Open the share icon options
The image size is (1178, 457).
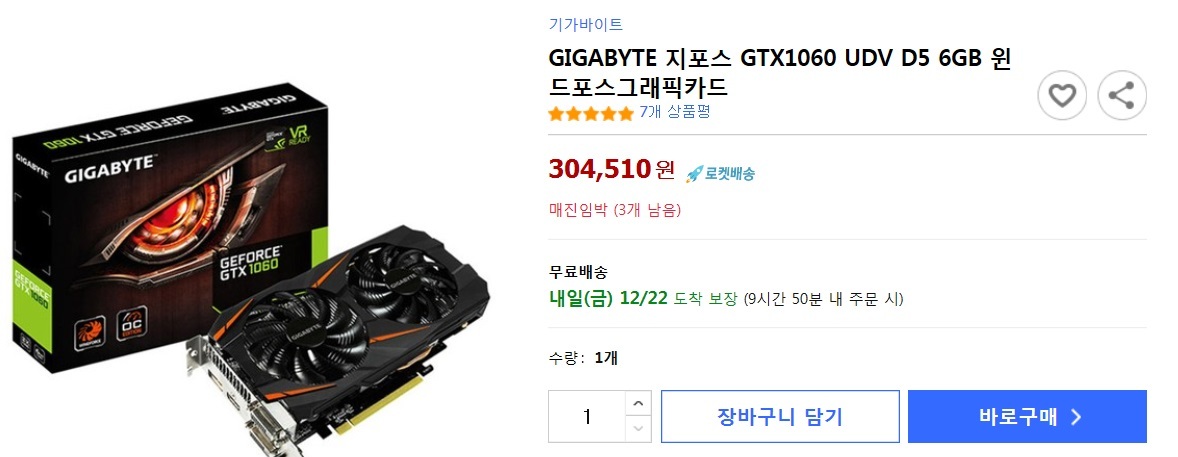(x=1122, y=95)
